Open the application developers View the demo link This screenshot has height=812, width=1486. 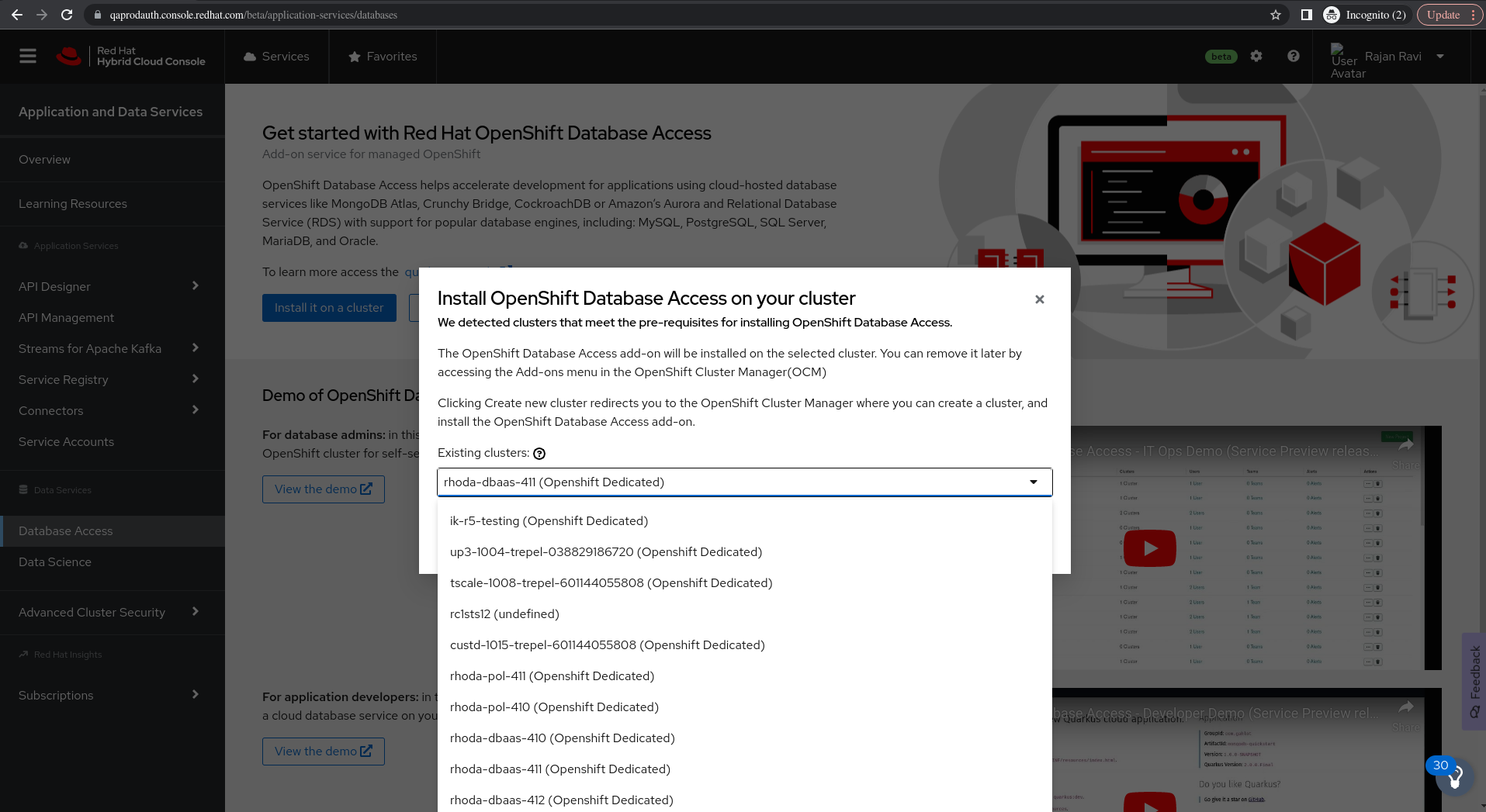(324, 752)
